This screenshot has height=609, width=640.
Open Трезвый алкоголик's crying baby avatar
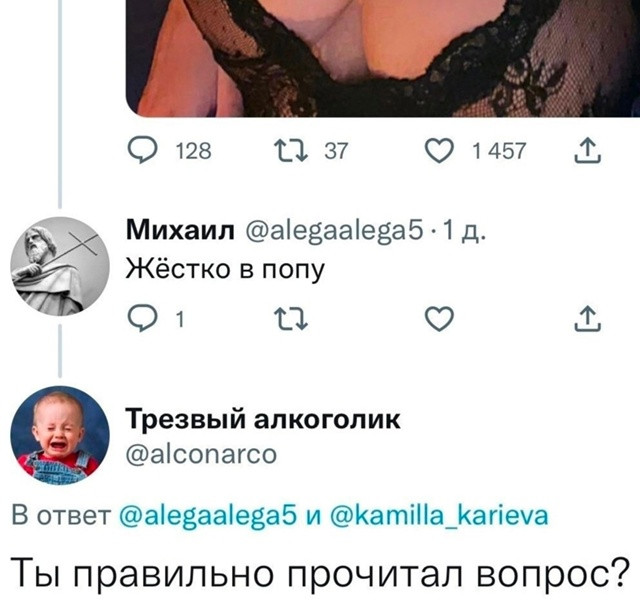pyautogui.click(x=60, y=436)
